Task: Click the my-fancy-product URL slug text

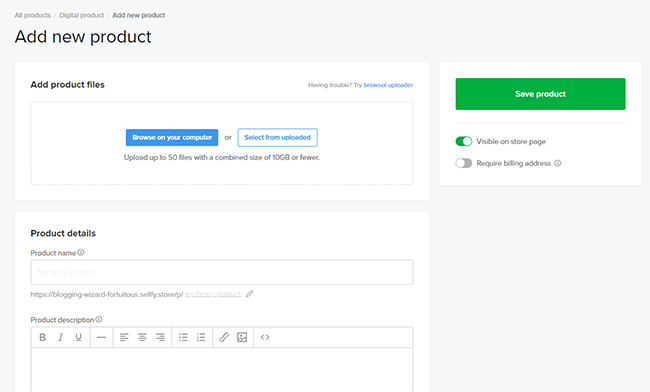Action: (213, 294)
